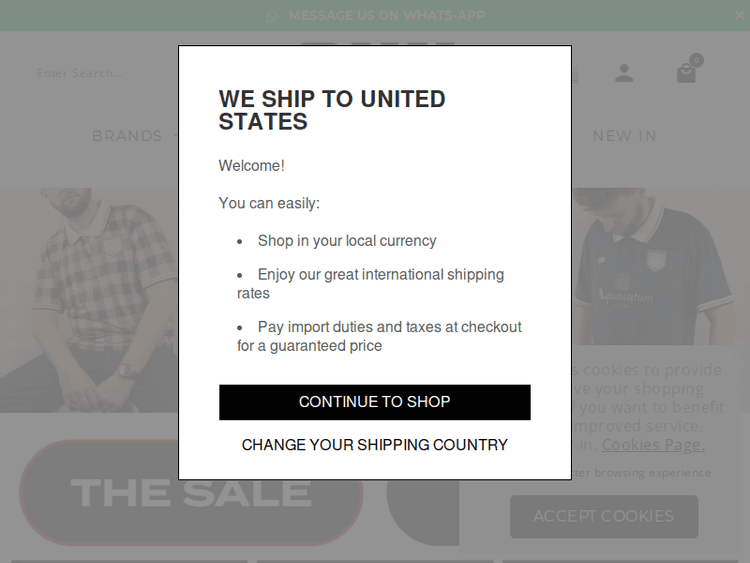Click the flag icon beside account icon
The height and width of the screenshot is (563, 750).
(574, 73)
